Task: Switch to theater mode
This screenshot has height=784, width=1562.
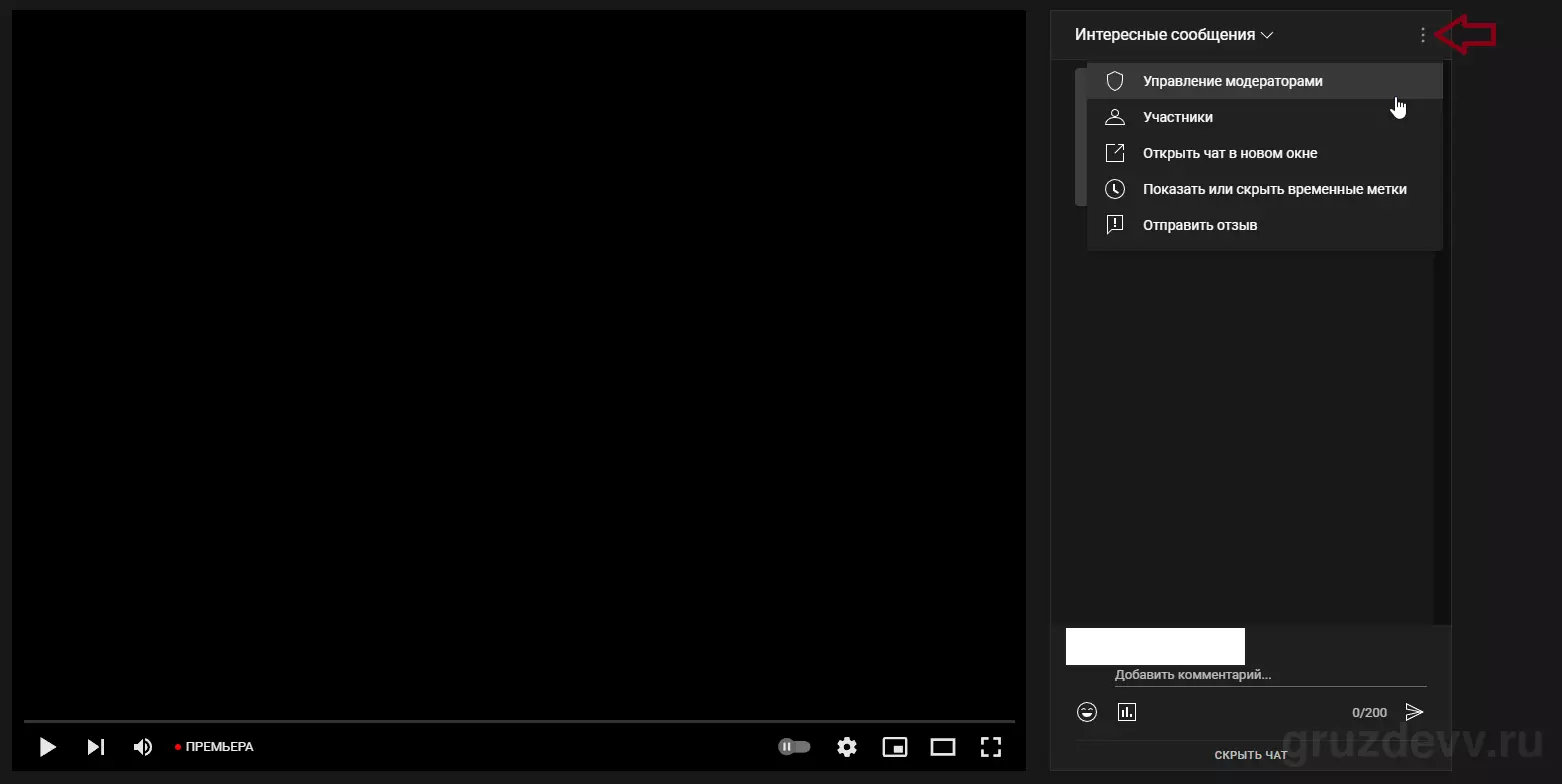Action: [x=943, y=747]
